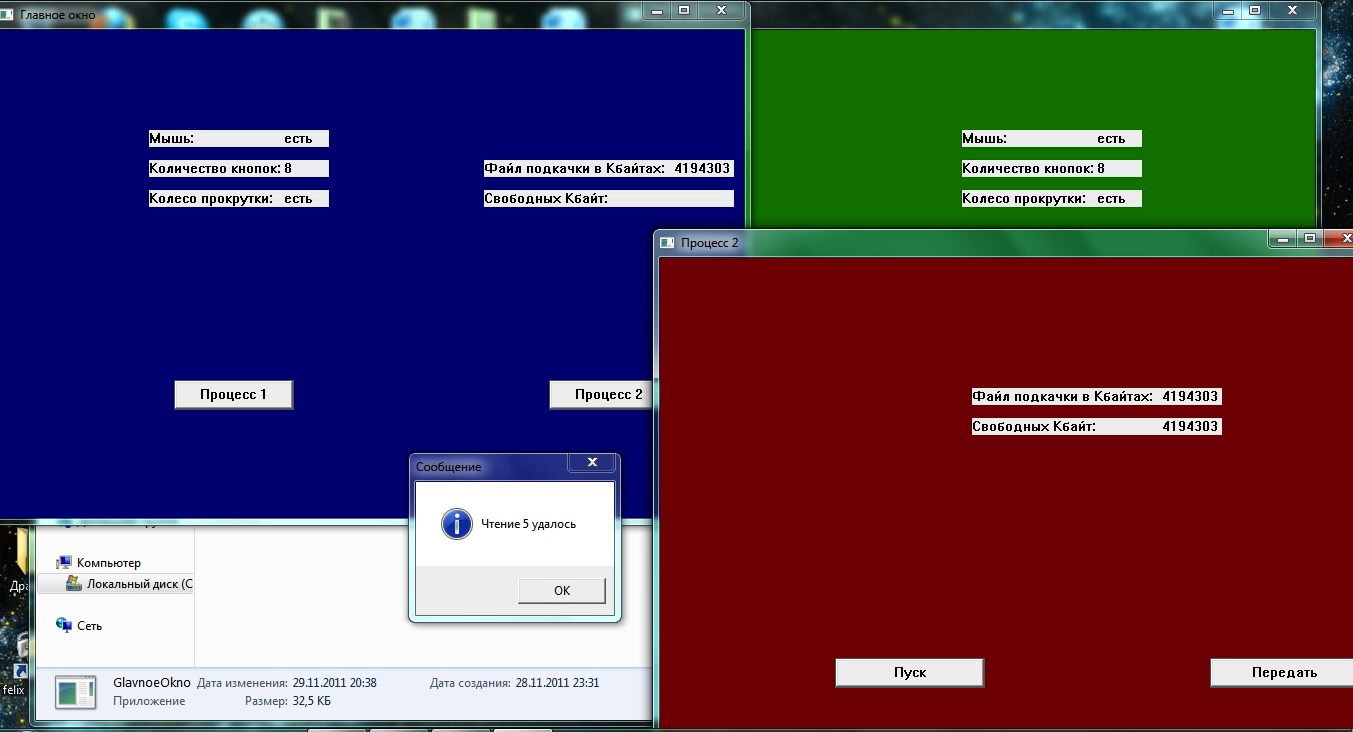This screenshot has height=732, width=1353.
Task: Click 'Колесо прокрутки: есть' in the blue window
Action: point(239,199)
